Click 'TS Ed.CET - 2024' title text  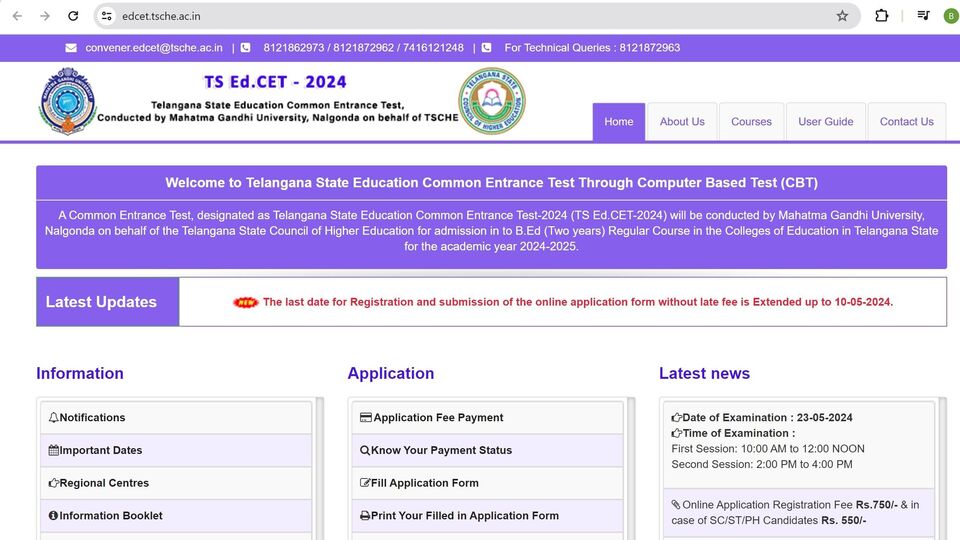[x=275, y=82]
